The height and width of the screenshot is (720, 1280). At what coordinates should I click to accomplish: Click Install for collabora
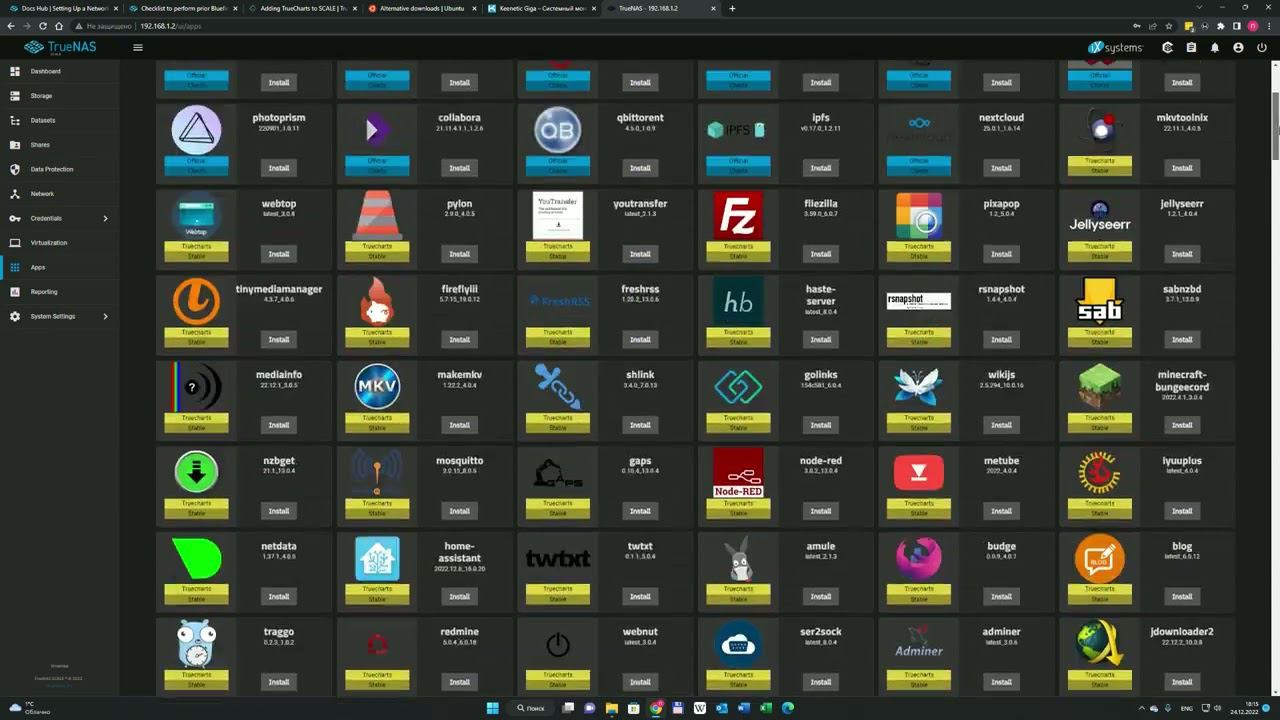pyautogui.click(x=459, y=168)
